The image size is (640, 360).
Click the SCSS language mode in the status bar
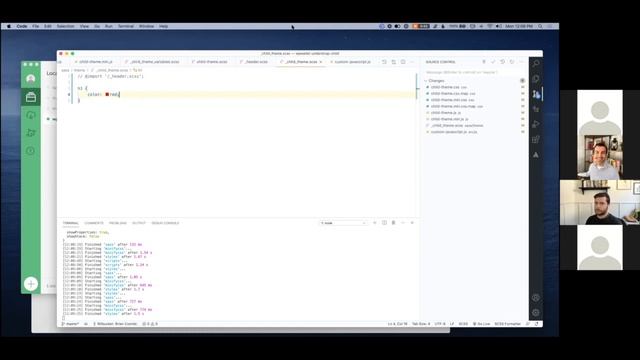point(463,324)
